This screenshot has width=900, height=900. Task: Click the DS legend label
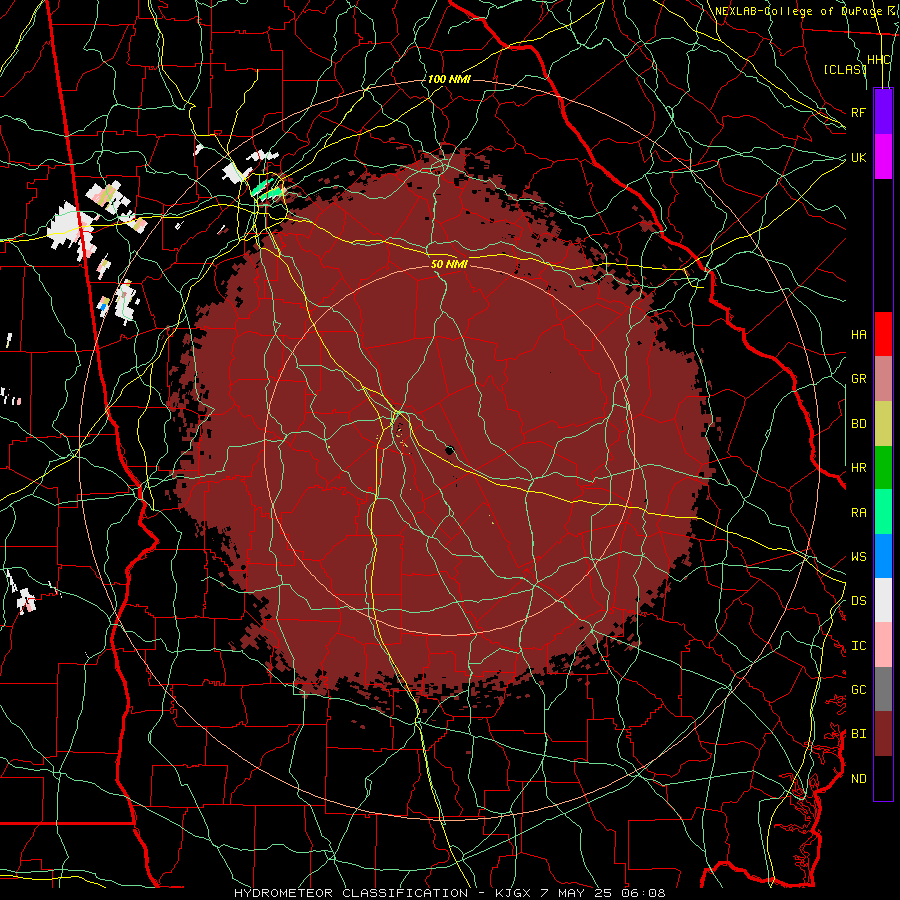coord(859,601)
